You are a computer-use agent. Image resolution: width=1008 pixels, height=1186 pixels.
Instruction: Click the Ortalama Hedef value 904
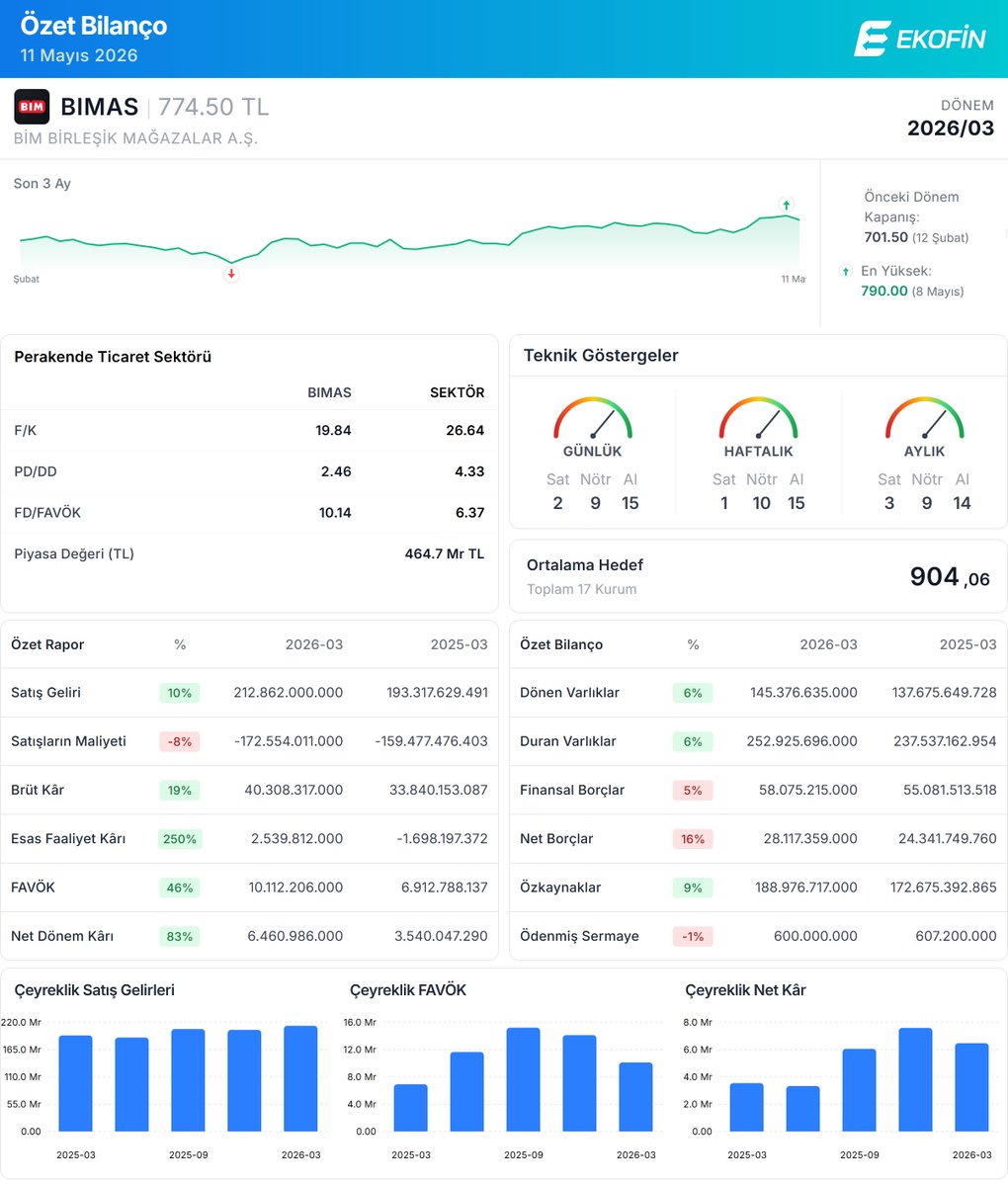tap(935, 576)
